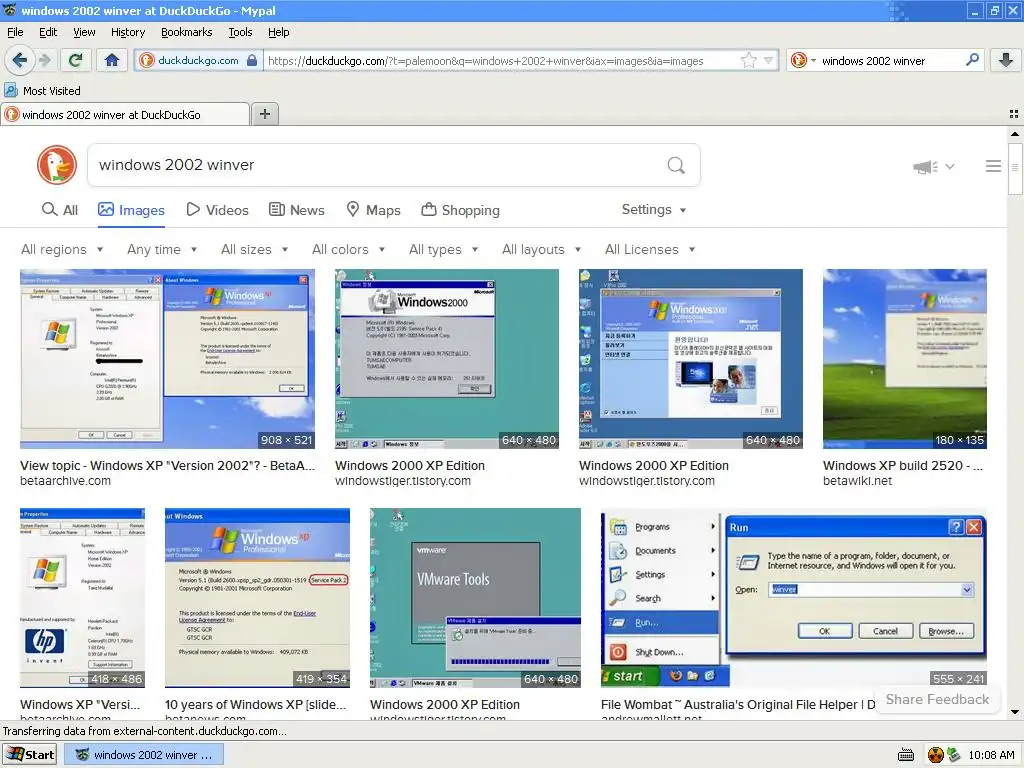The width and height of the screenshot is (1024, 768).
Task: Open the All colors filter
Action: (x=349, y=249)
